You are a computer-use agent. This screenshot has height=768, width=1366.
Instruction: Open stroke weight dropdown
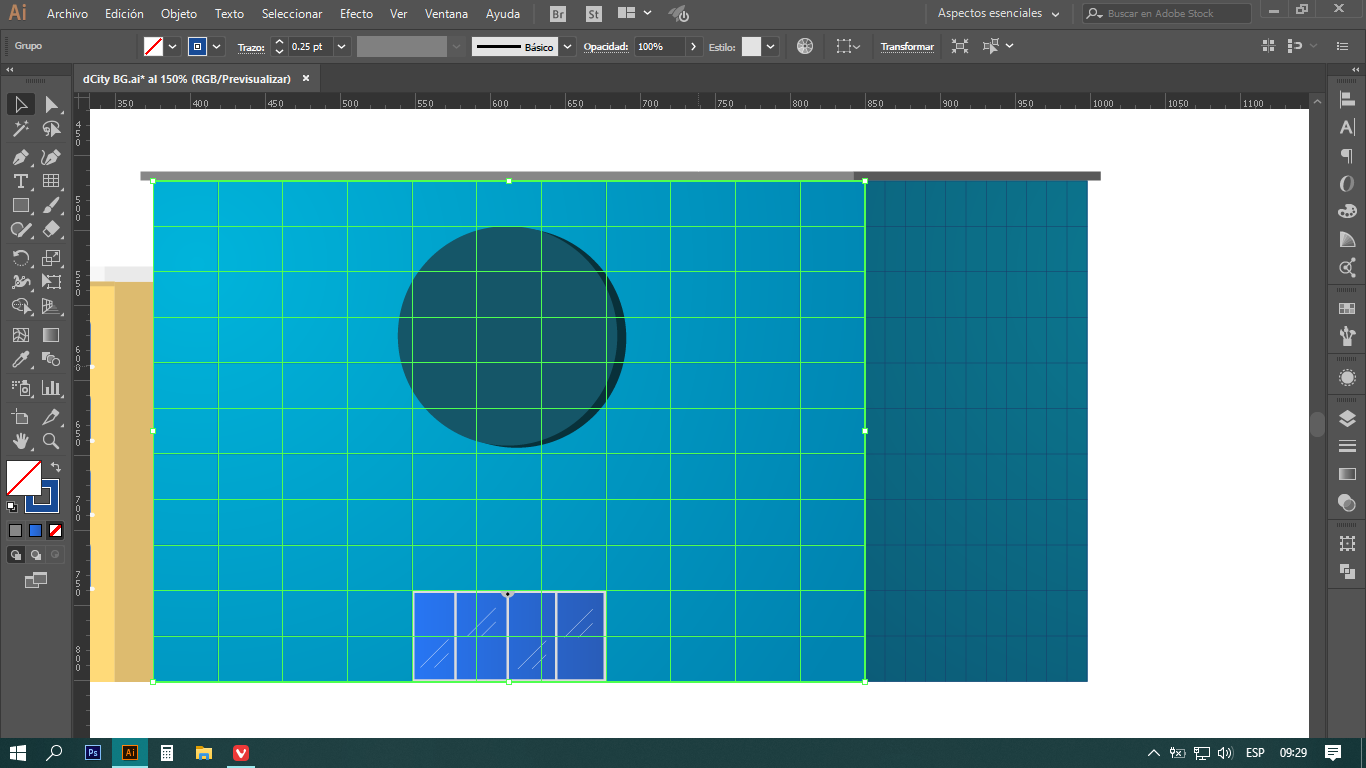tap(342, 46)
